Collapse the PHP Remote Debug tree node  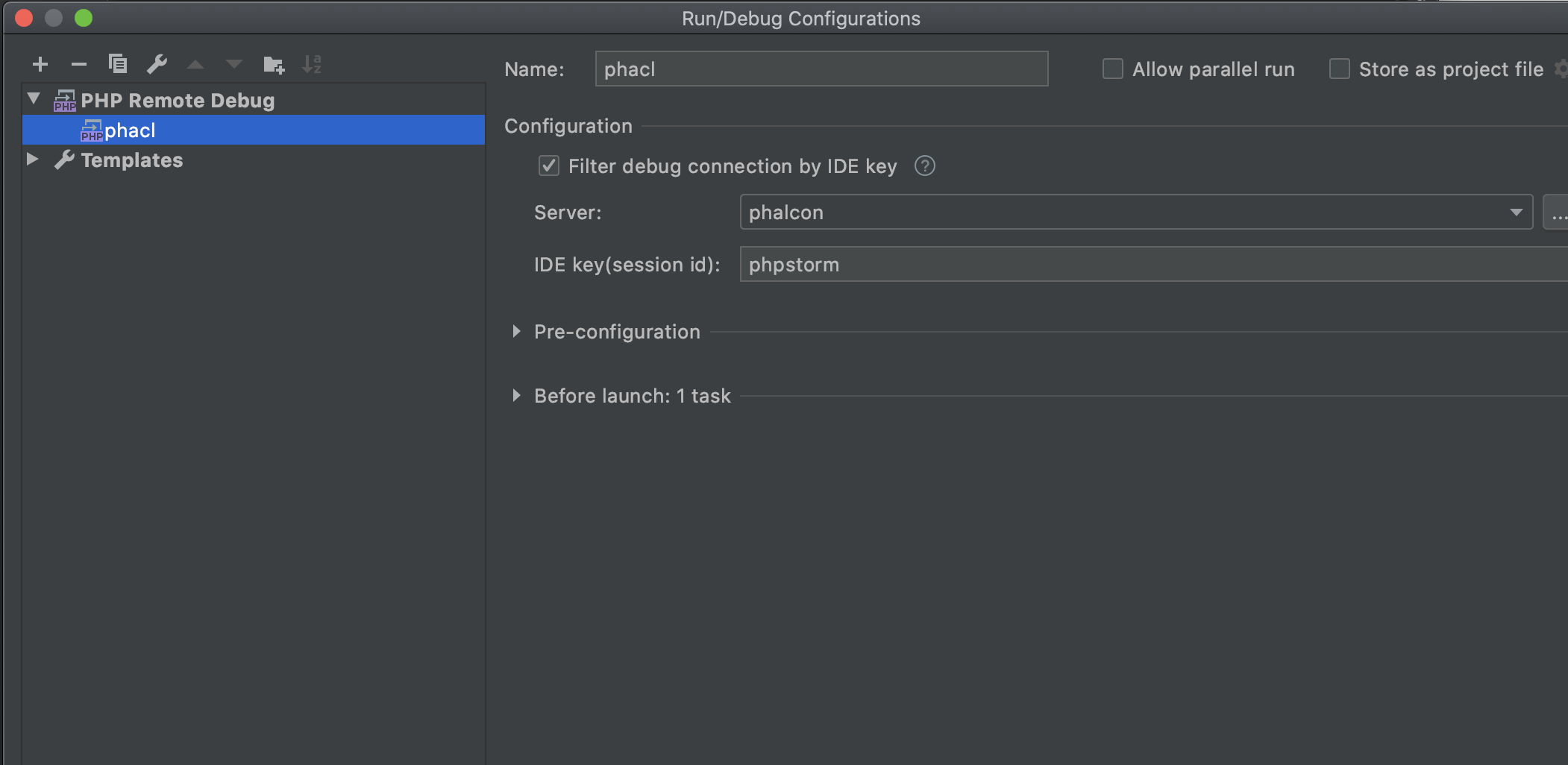pyautogui.click(x=34, y=98)
